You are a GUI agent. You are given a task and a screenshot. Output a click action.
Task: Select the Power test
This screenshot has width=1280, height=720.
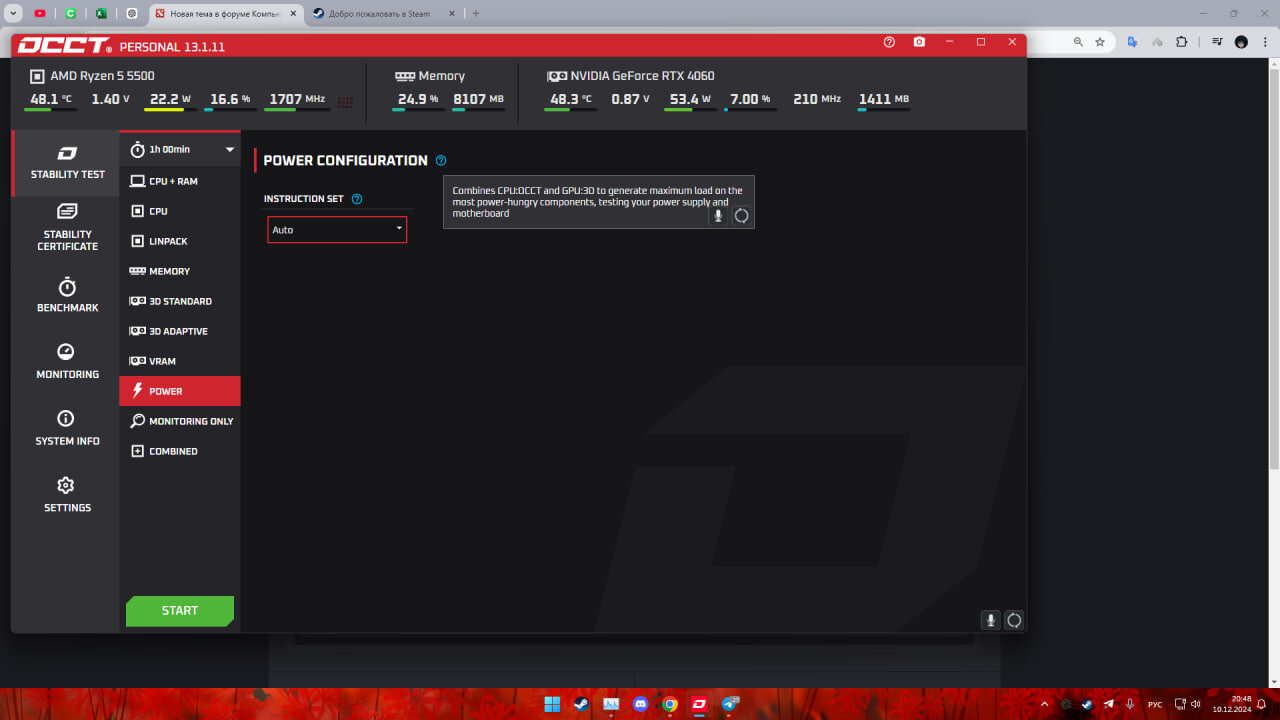pyautogui.click(x=180, y=391)
